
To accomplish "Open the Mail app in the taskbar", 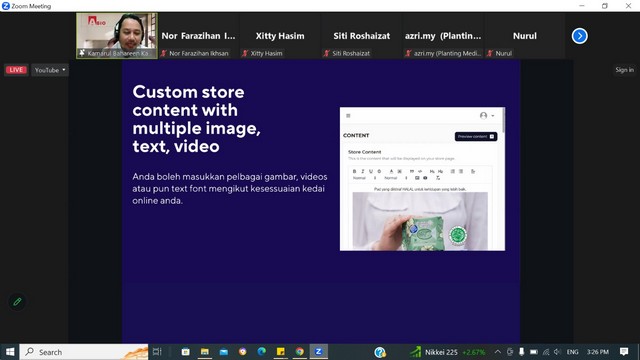I will [224, 351].
